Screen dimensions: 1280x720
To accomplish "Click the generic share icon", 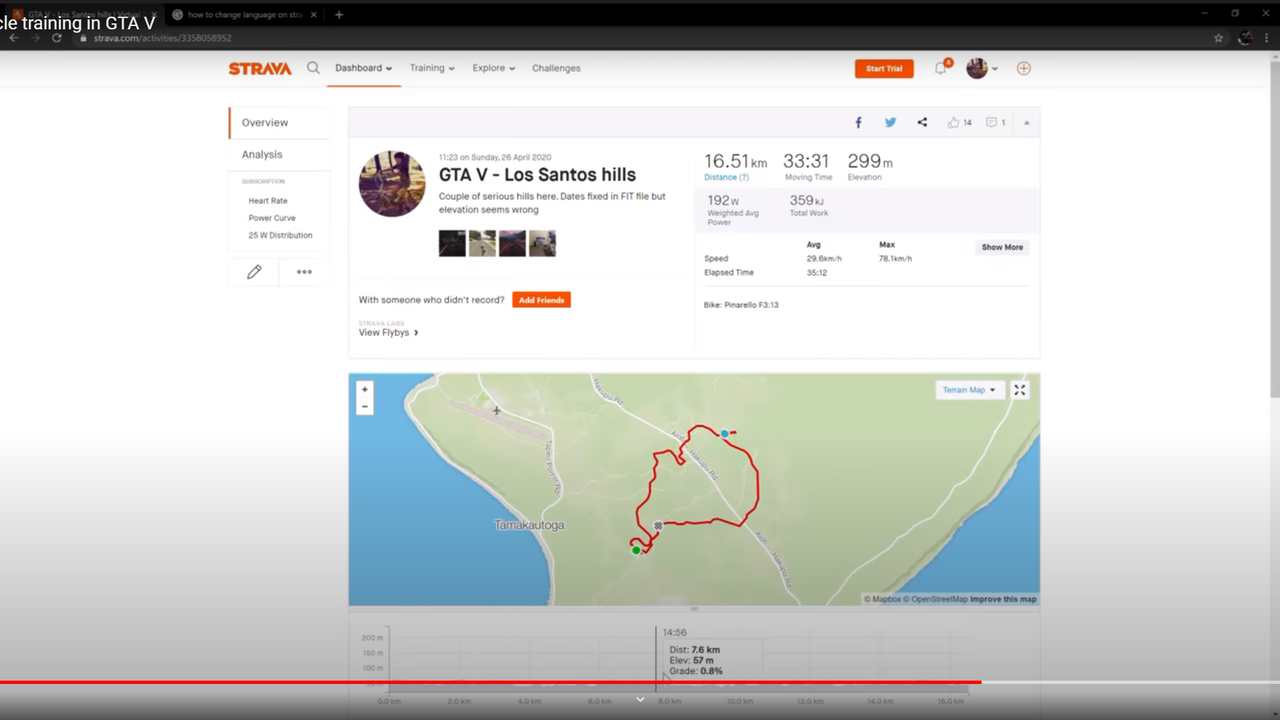I will pyautogui.click(x=922, y=122).
